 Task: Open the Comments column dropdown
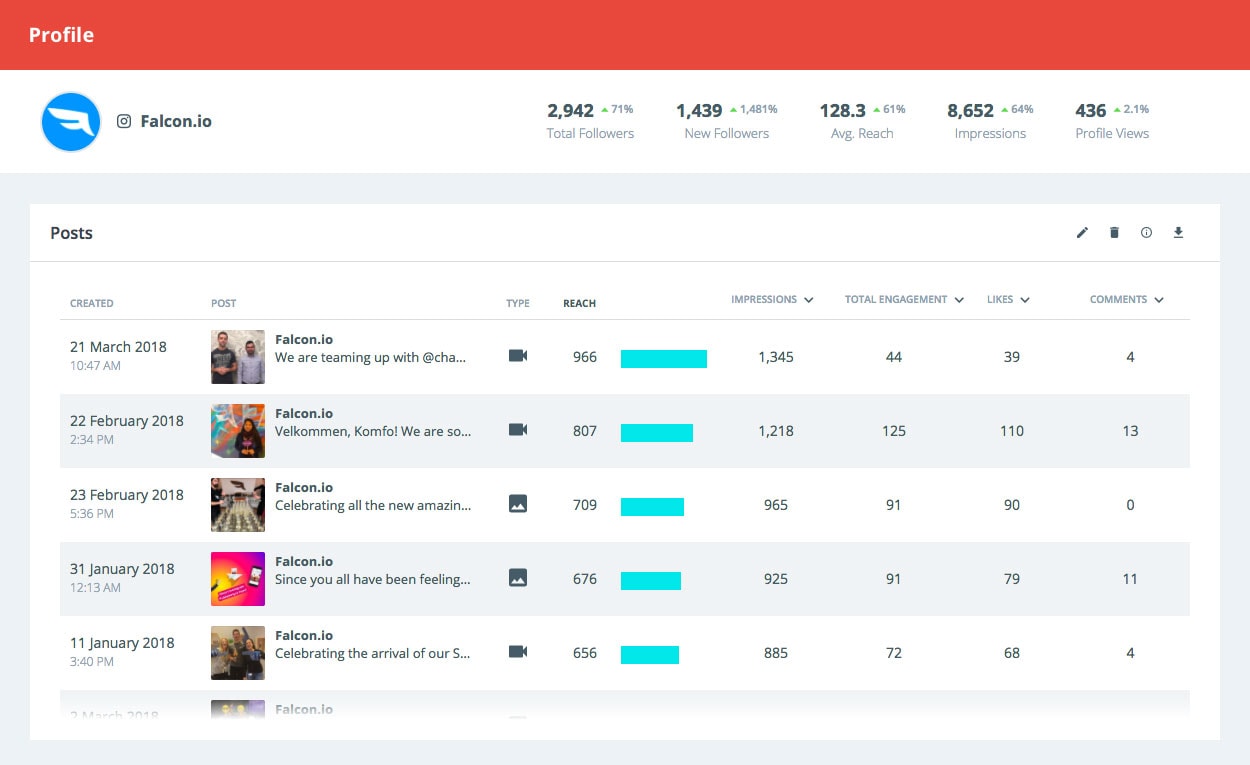[1127, 299]
